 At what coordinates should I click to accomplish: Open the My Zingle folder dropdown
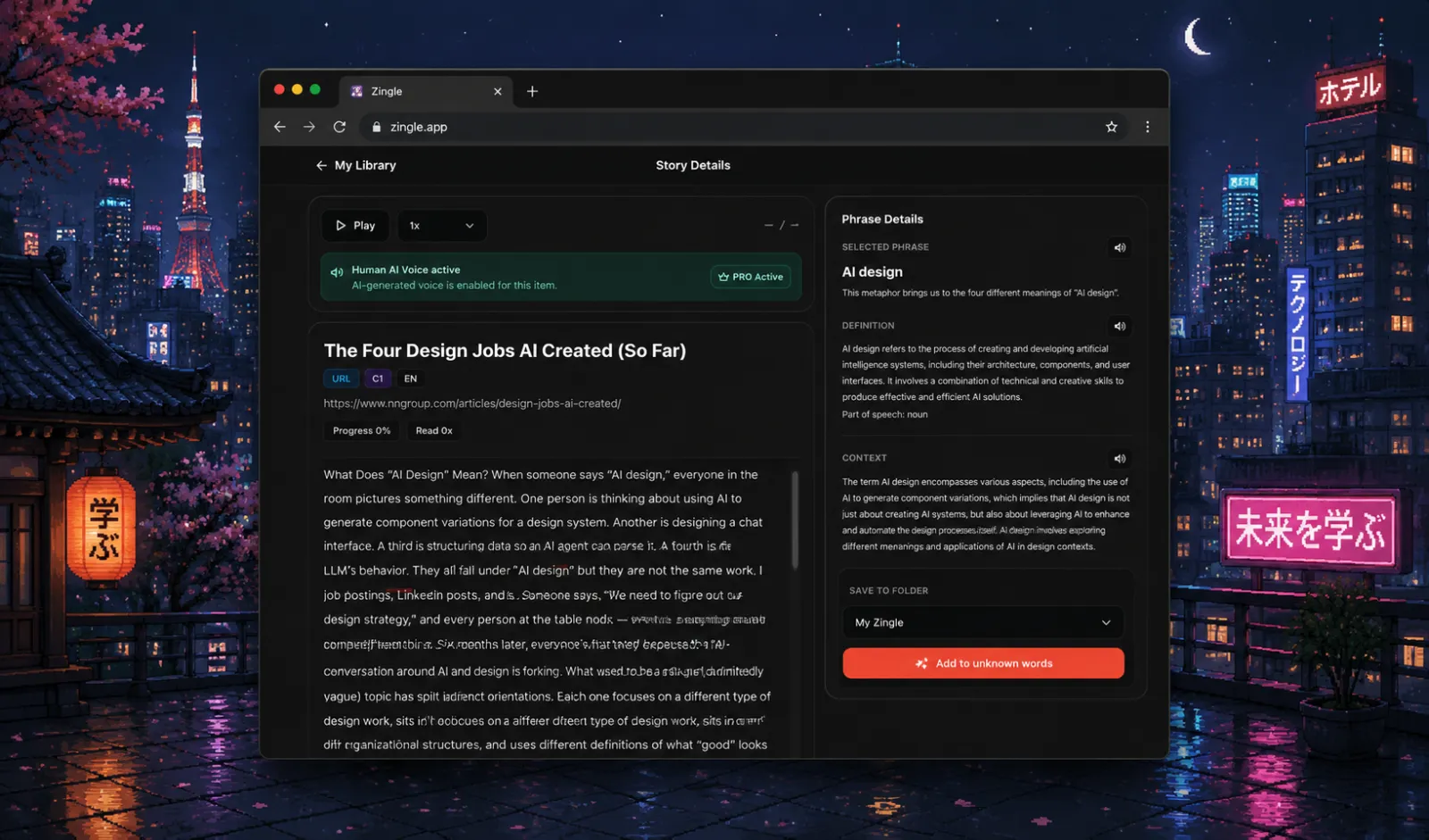click(x=982, y=622)
